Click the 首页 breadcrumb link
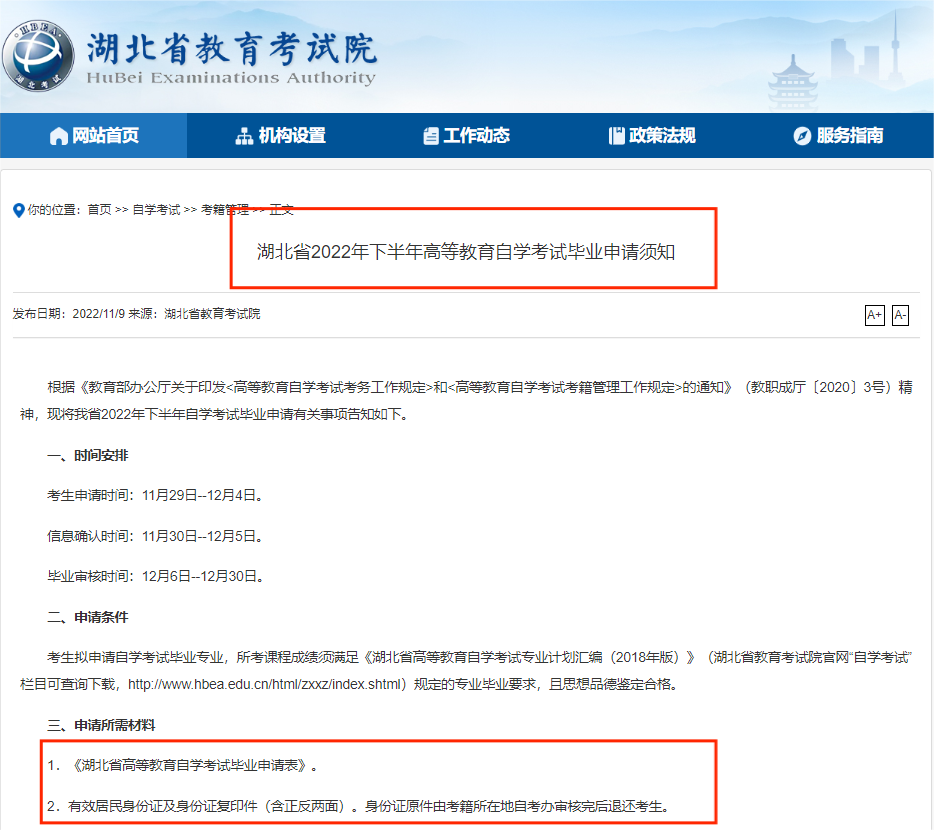This screenshot has width=934, height=830. tap(99, 211)
